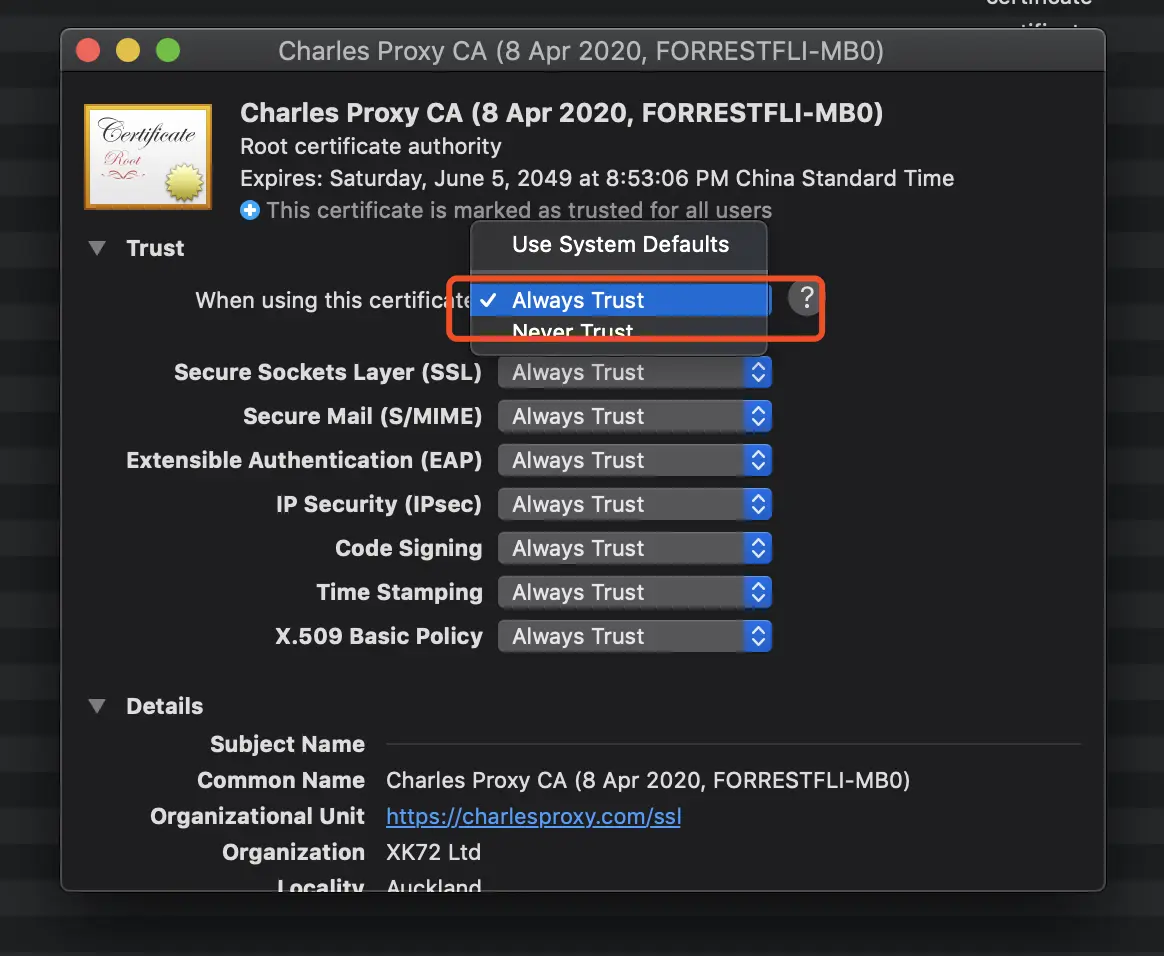This screenshot has width=1164, height=956.
Task: Click the Expires Saturday, June 5, 2049 line
Action: 597,178
